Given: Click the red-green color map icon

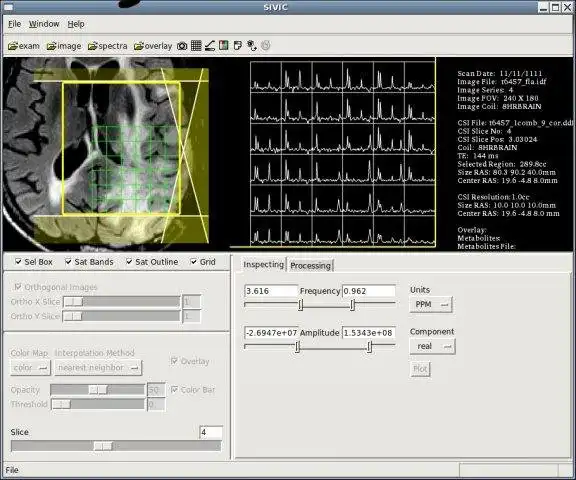Looking at the screenshot, I should pos(223,46).
